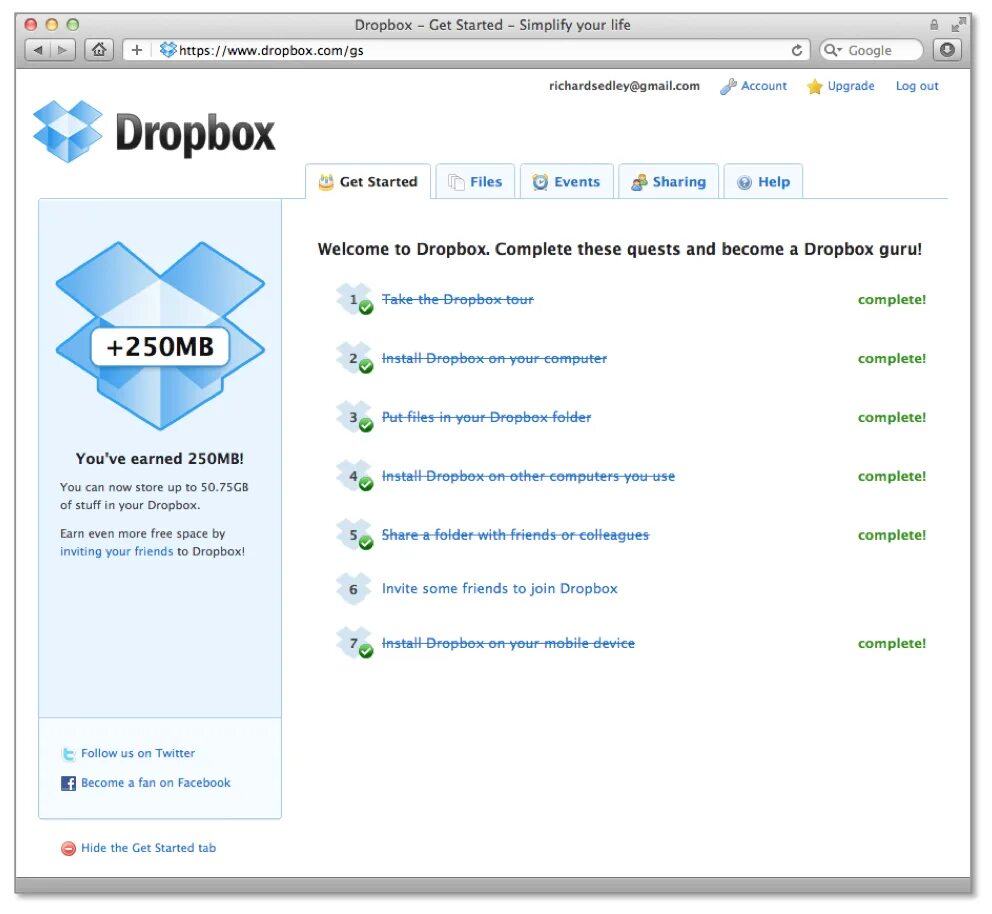Viewport: 992px width, 914px height.
Task: Click quest 3 badge icon
Action: tap(354, 417)
